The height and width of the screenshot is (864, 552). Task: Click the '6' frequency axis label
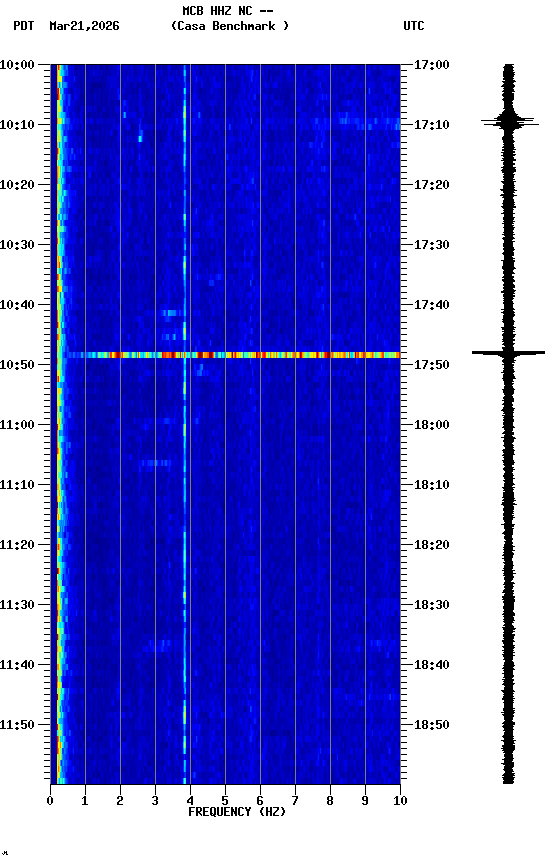pyautogui.click(x=260, y=802)
